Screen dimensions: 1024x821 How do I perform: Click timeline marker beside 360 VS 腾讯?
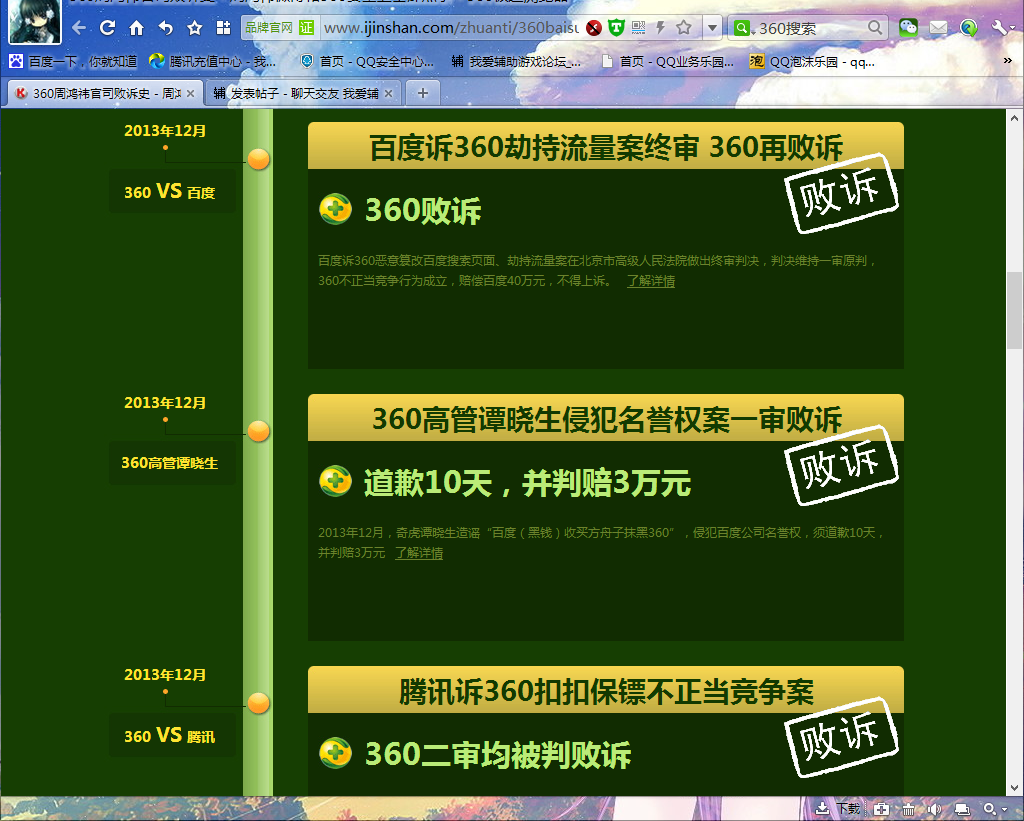click(259, 703)
